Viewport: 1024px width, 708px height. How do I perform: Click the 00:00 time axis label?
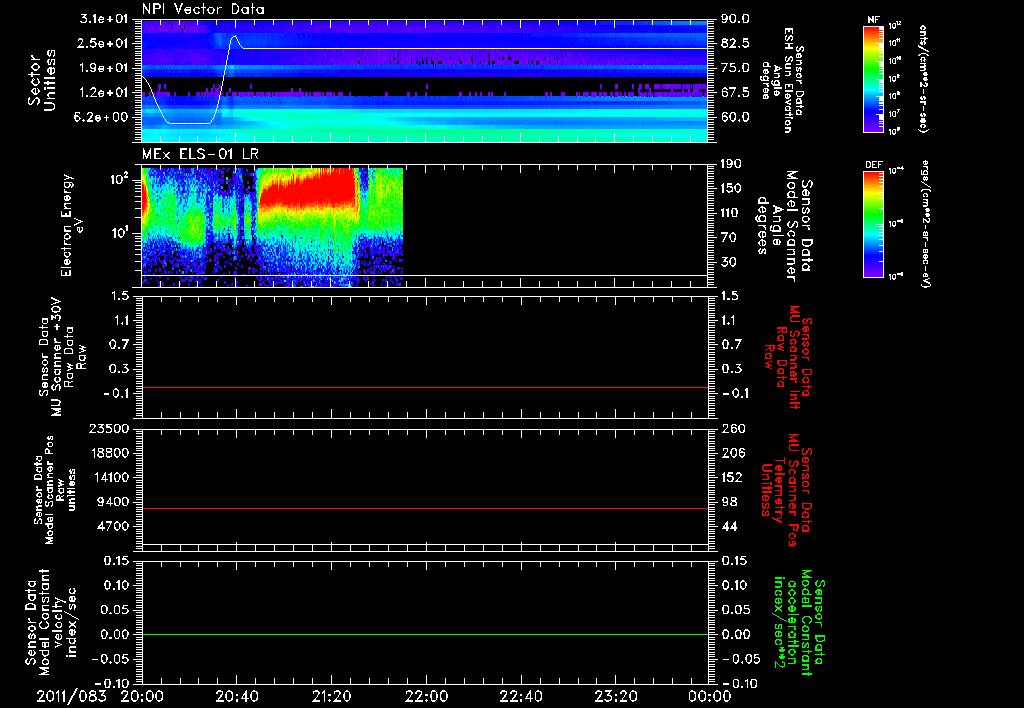[709, 696]
